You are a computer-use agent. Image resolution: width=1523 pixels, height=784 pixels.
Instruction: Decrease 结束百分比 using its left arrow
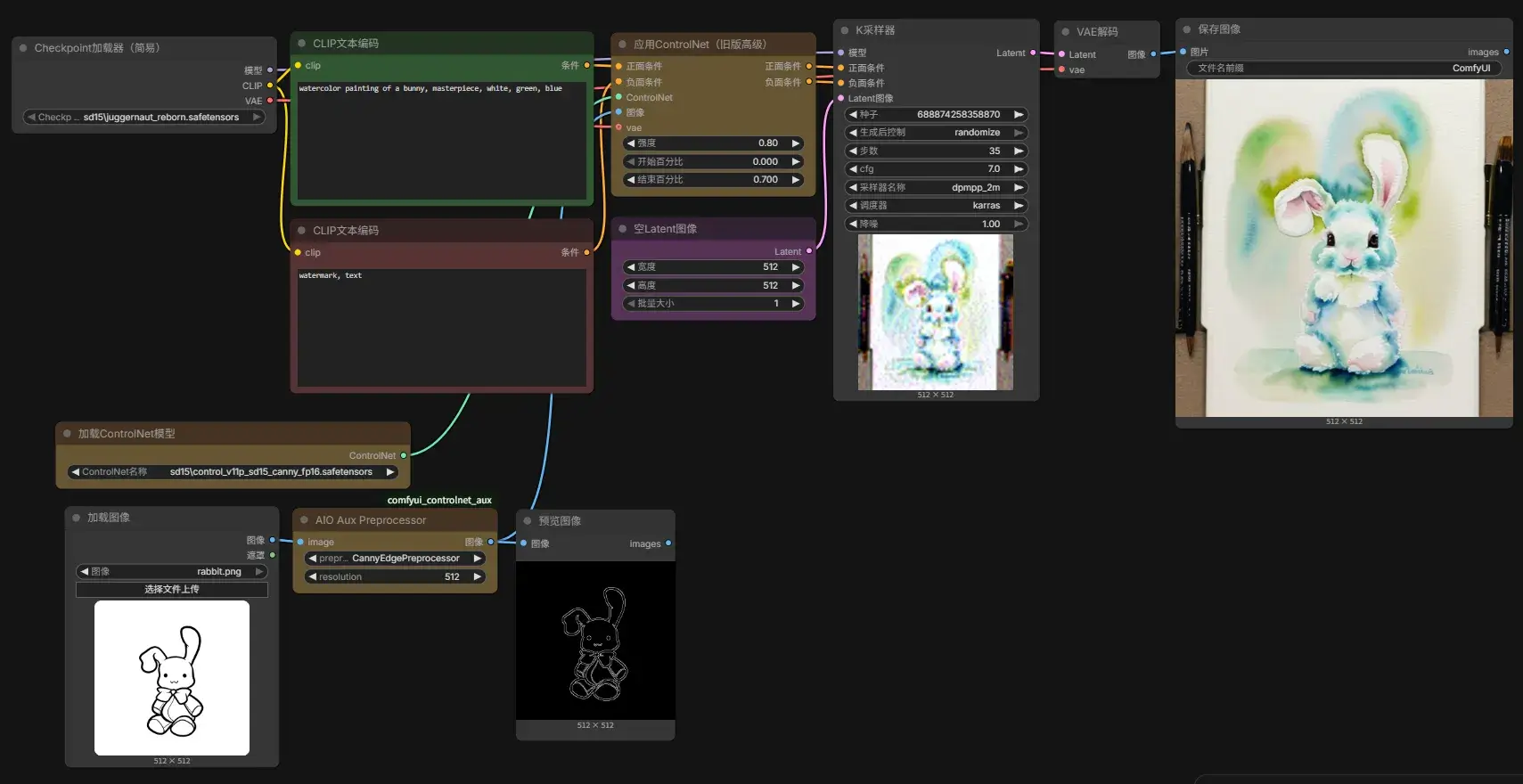tap(631, 180)
